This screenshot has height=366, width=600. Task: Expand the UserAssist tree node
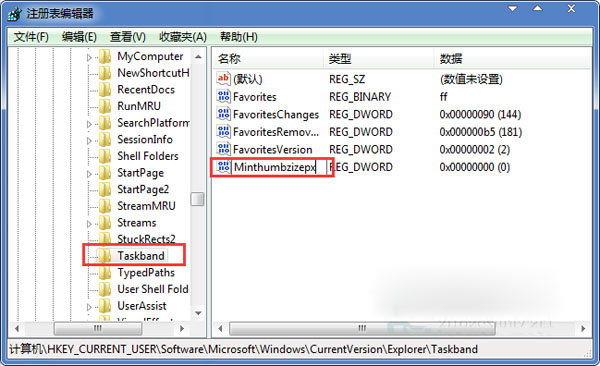pyautogui.click(x=89, y=307)
